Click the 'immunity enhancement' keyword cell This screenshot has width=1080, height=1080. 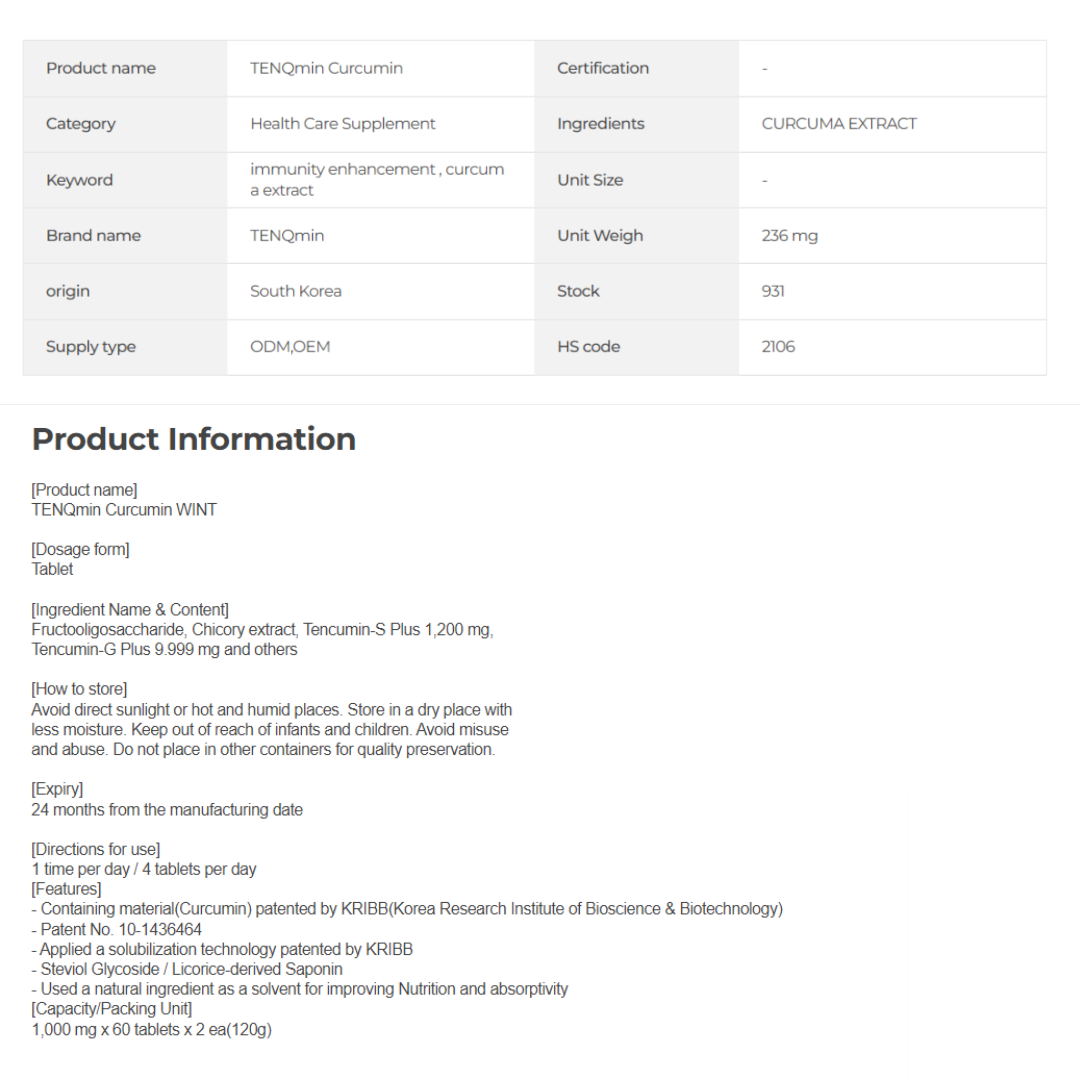point(376,180)
